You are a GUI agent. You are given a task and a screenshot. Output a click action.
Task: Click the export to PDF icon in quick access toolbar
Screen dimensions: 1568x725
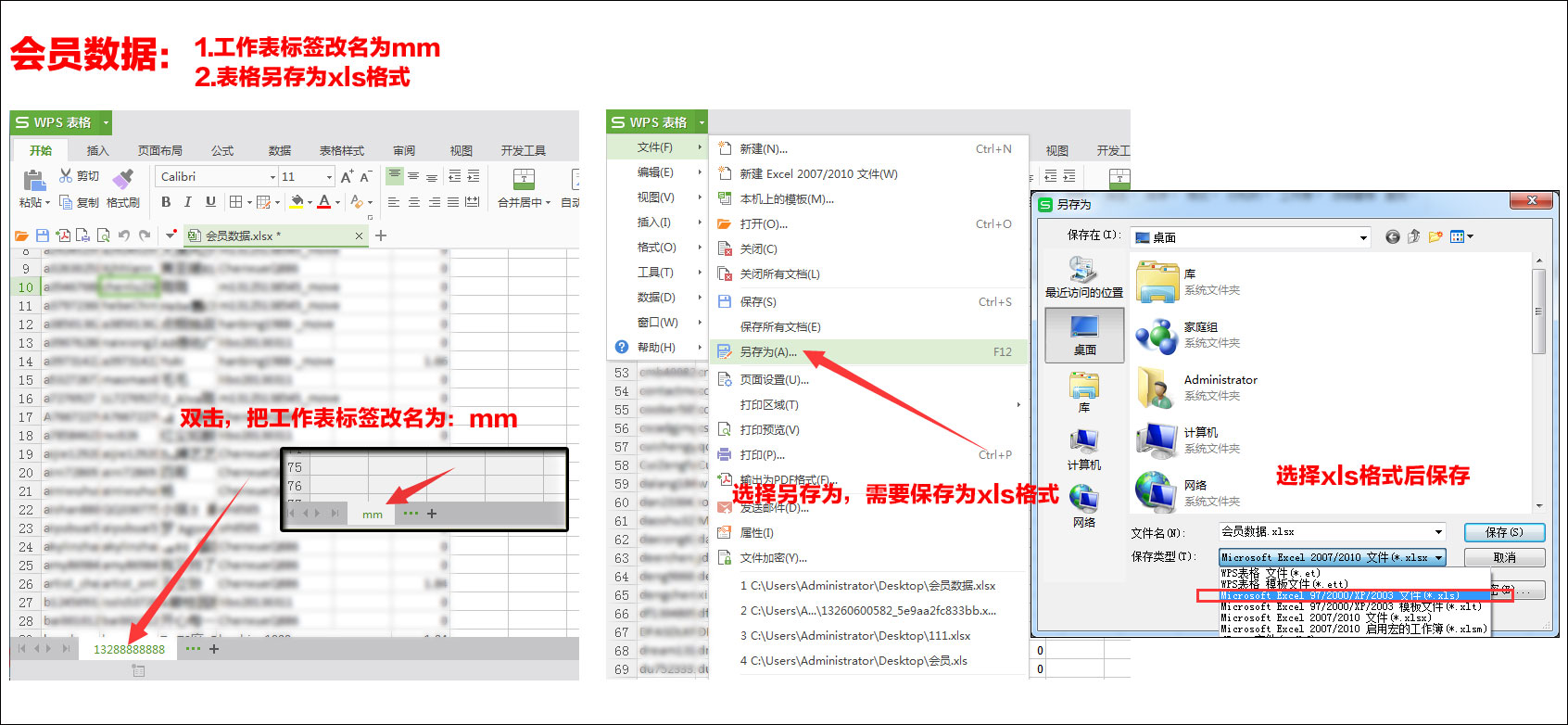(63, 235)
